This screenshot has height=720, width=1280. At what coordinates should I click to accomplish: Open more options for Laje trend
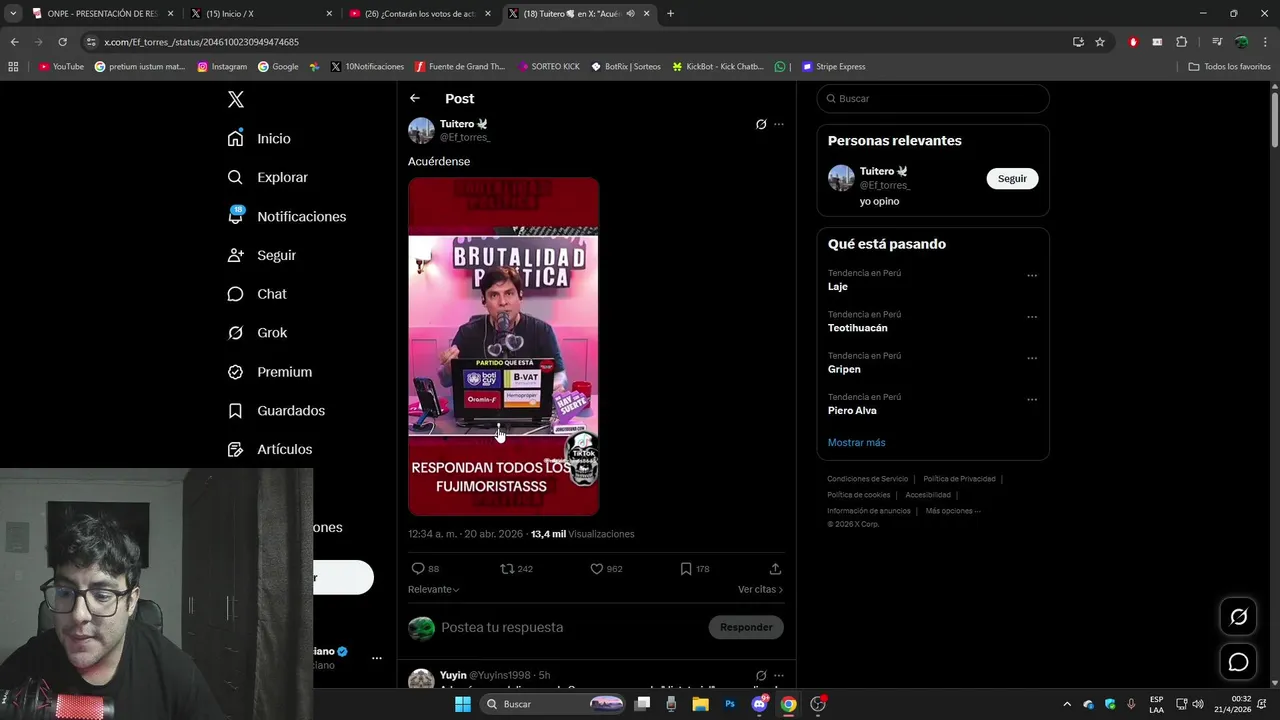tap(1032, 275)
